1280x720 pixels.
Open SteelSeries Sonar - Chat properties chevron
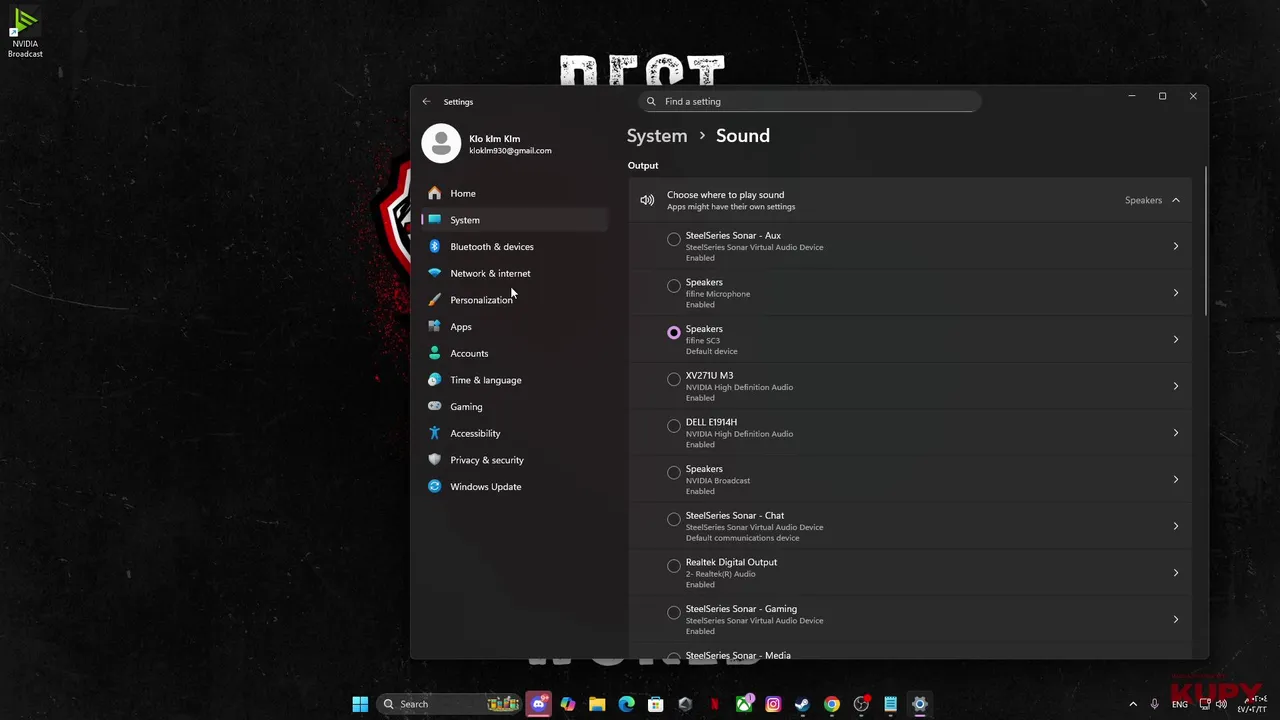point(1176,526)
